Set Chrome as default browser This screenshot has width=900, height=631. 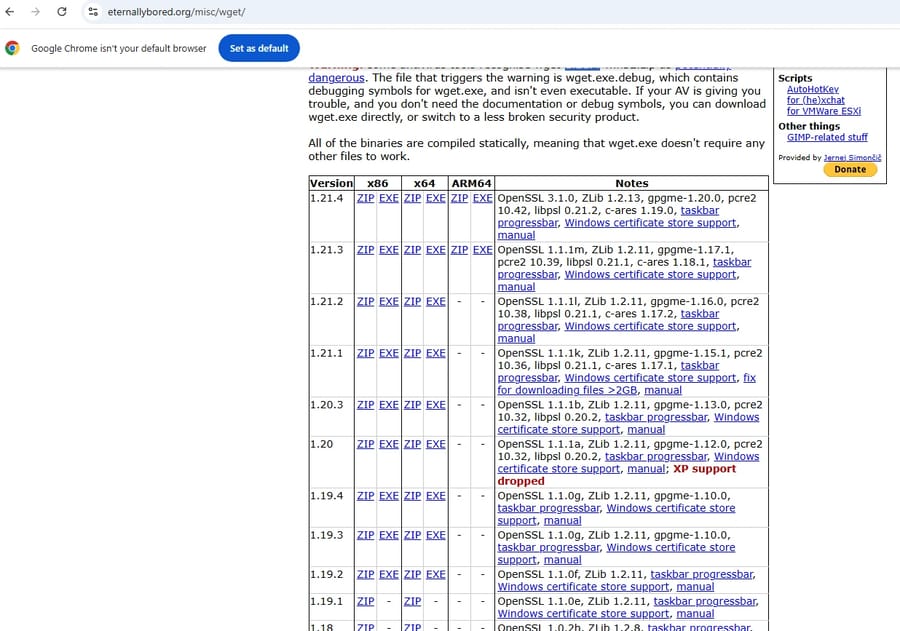(x=259, y=48)
